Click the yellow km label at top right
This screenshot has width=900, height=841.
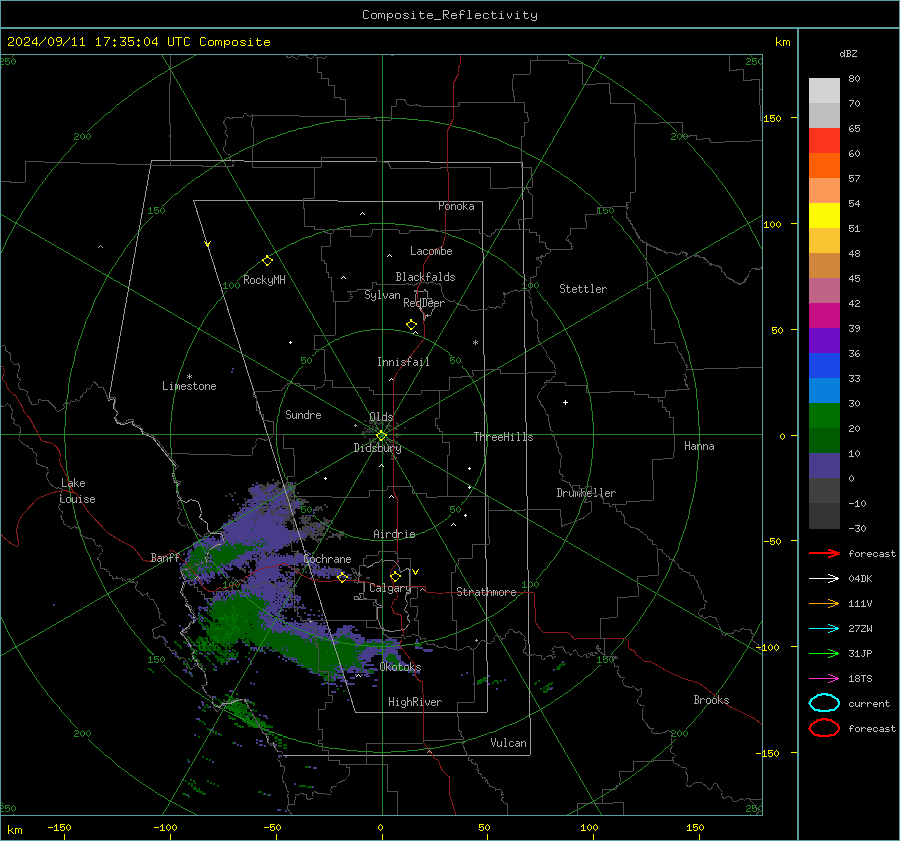(782, 42)
